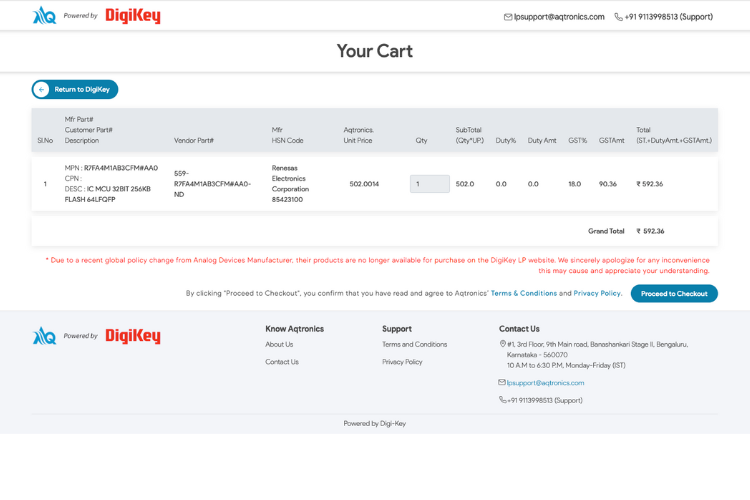Screen dimensions: 750x500
Task: Click the subtotal value 502.0
Action: point(465,184)
